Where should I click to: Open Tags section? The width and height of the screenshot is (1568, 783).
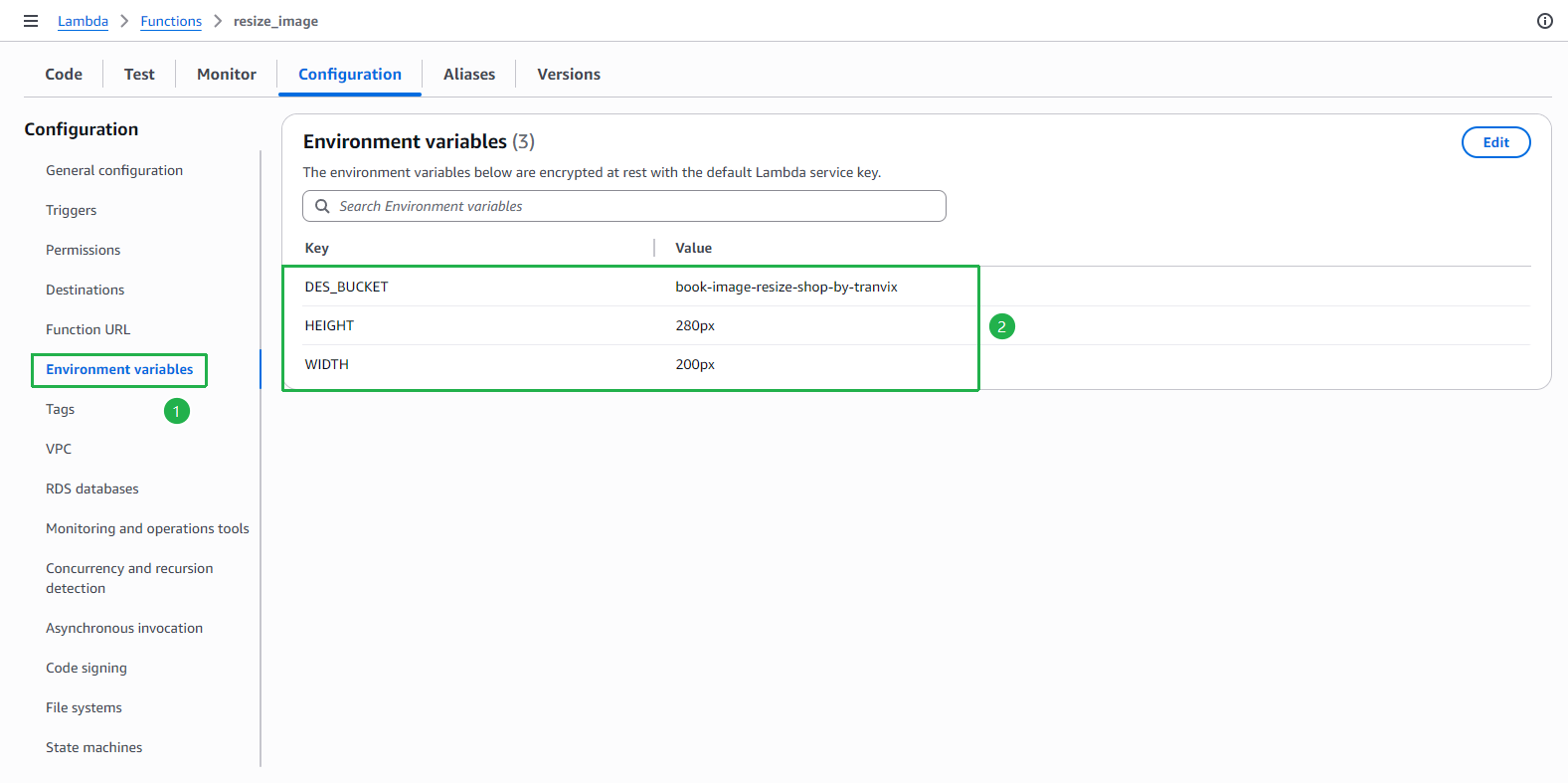(x=60, y=409)
